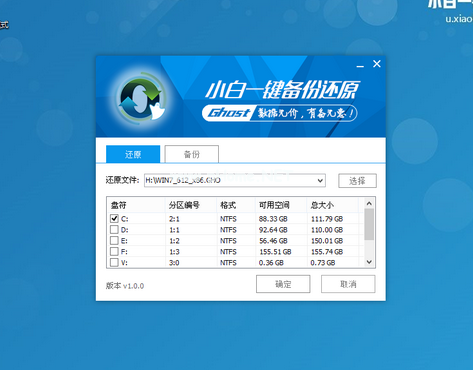Select partition number 2:1 cell
The image size is (473, 370).
click(x=174, y=219)
